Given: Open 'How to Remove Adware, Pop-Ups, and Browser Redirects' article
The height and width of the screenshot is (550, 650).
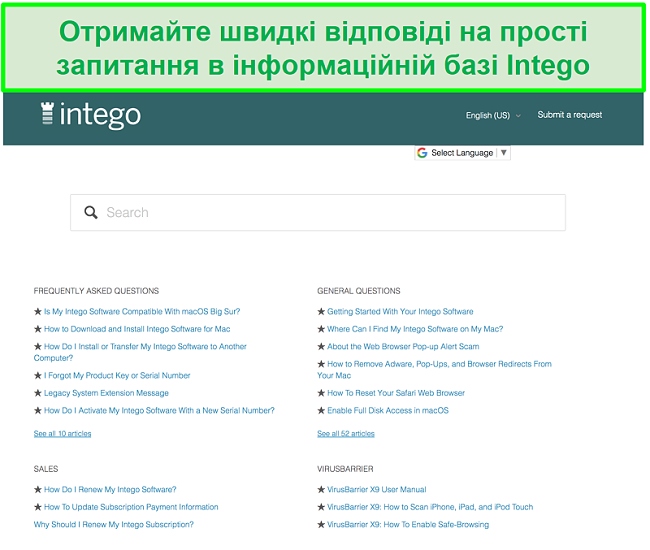Looking at the screenshot, I should [x=434, y=369].
